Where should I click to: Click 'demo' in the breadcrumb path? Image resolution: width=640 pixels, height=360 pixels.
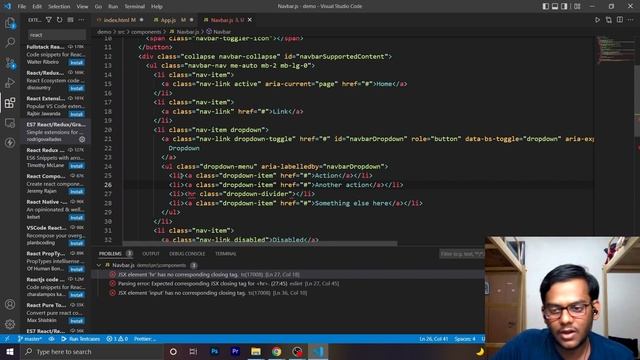click(x=104, y=31)
